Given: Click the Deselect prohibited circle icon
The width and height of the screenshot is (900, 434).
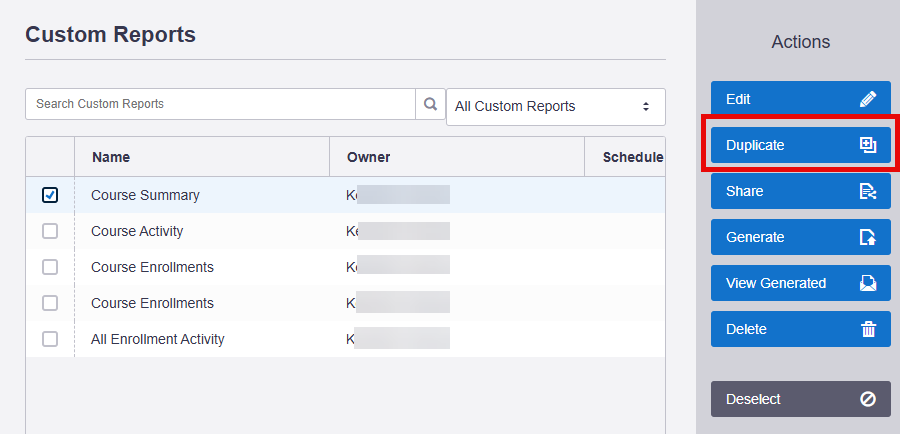Looking at the screenshot, I should [x=868, y=399].
